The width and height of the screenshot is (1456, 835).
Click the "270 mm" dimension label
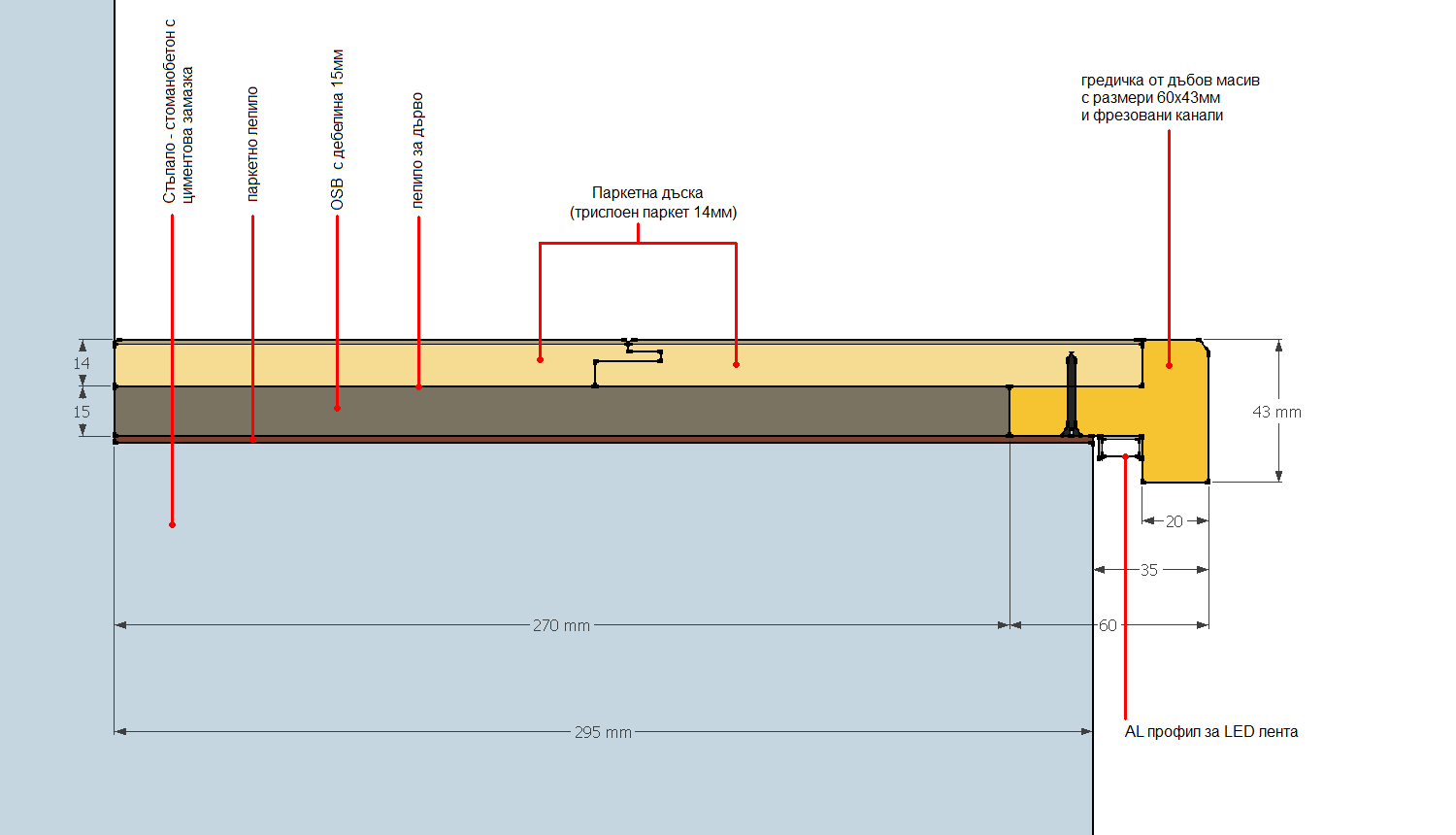coord(561,625)
